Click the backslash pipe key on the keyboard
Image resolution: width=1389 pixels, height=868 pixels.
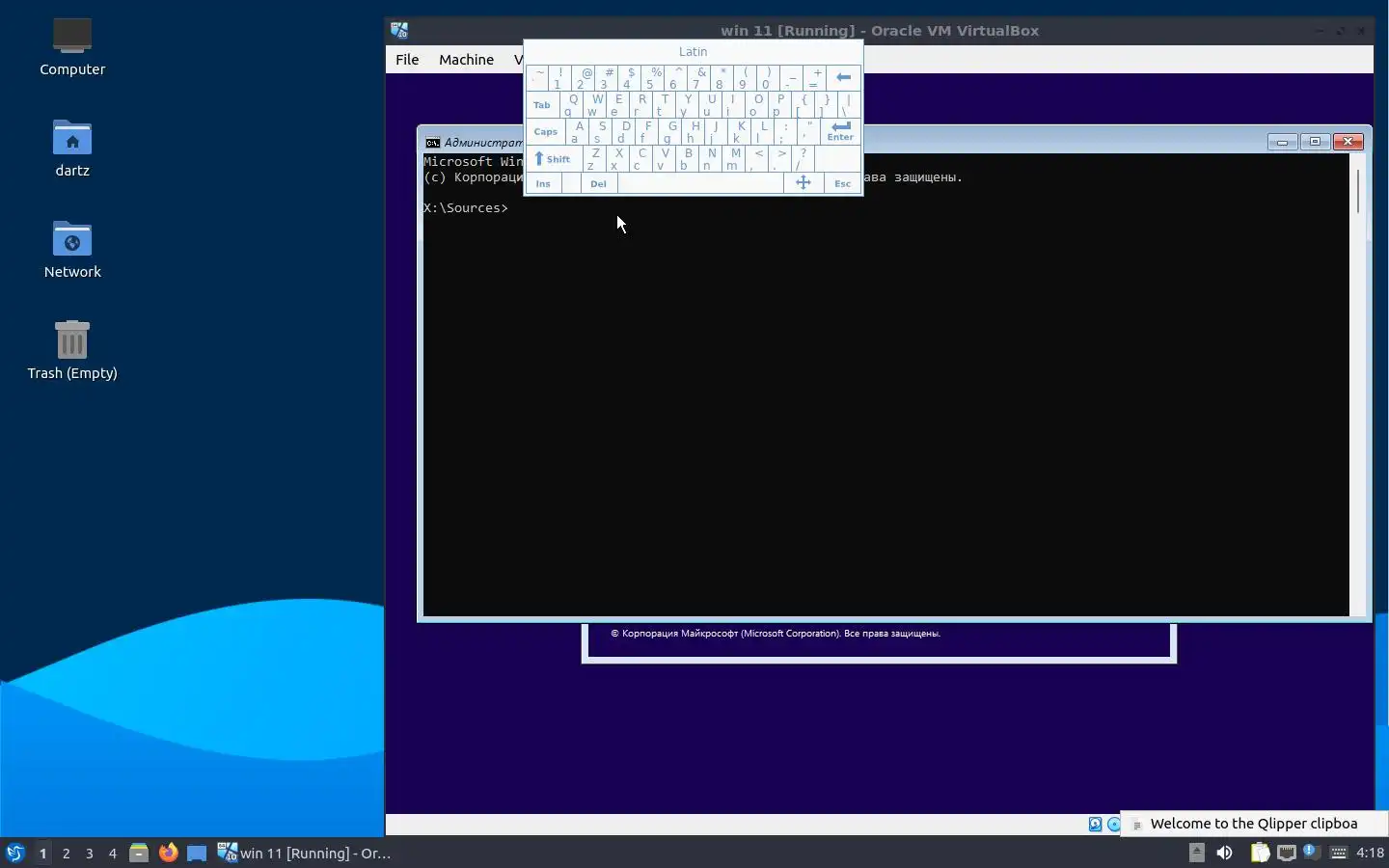coord(849,104)
